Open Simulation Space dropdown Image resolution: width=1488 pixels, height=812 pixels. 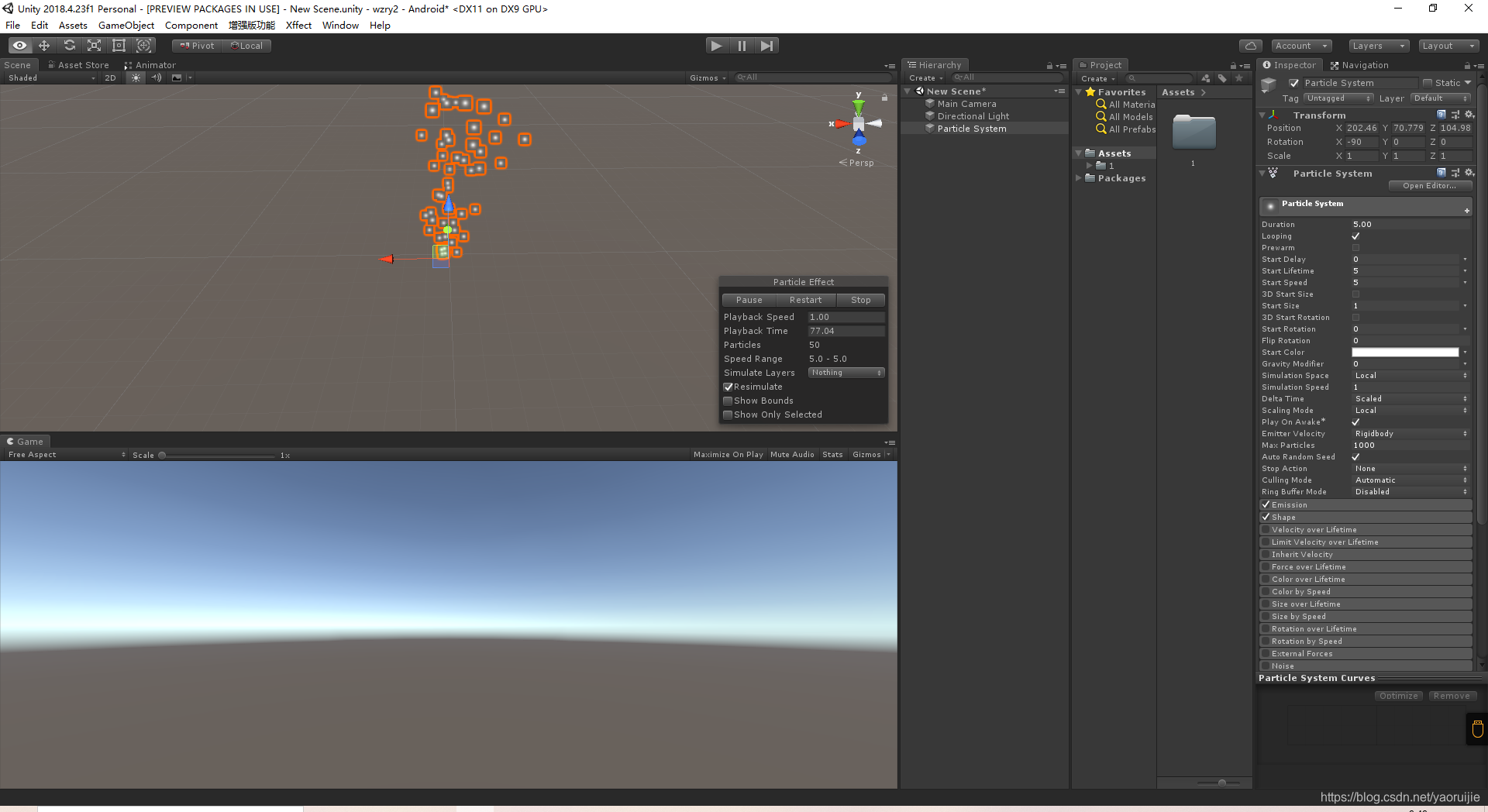[1410, 376]
